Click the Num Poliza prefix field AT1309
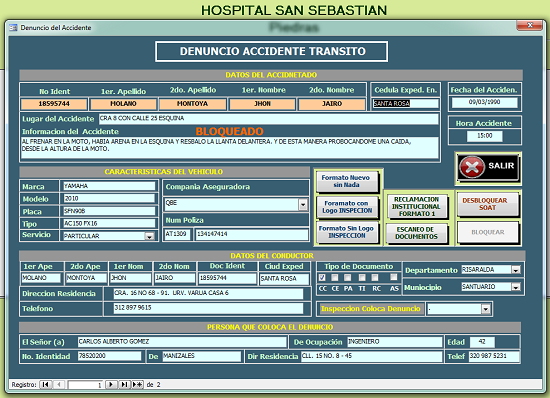 click(x=177, y=234)
